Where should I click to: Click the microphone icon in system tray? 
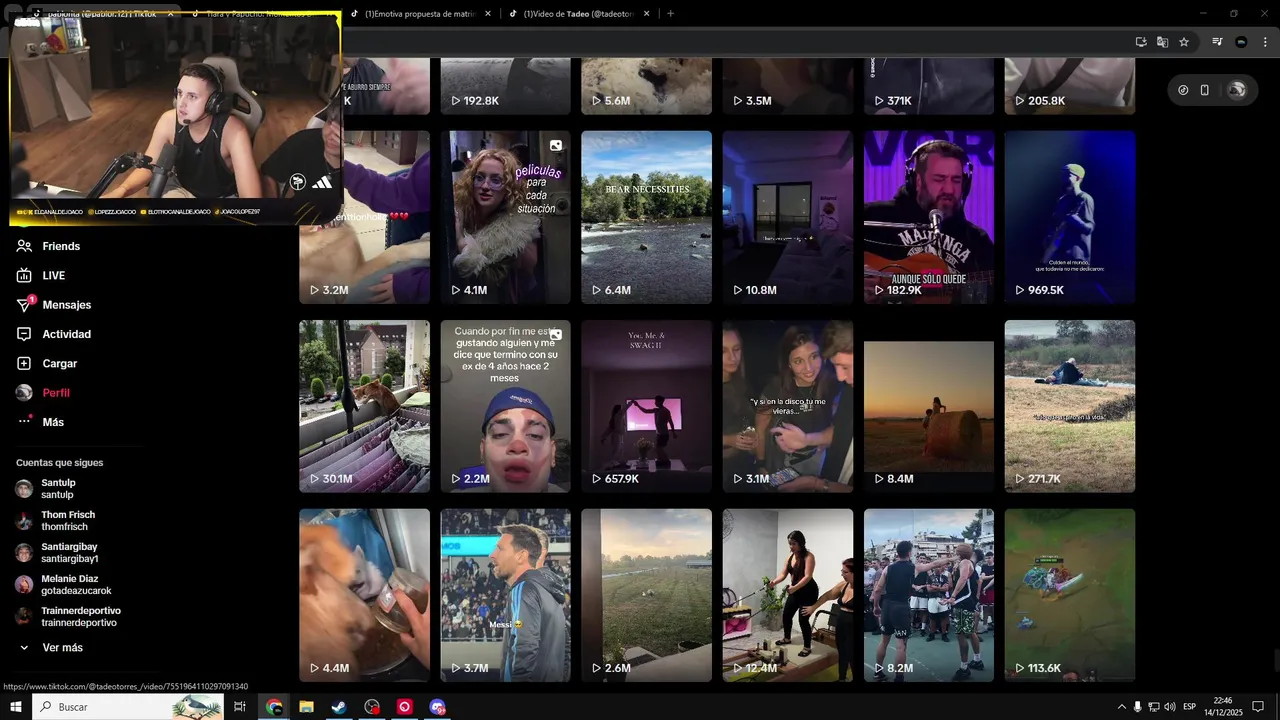click(1137, 707)
